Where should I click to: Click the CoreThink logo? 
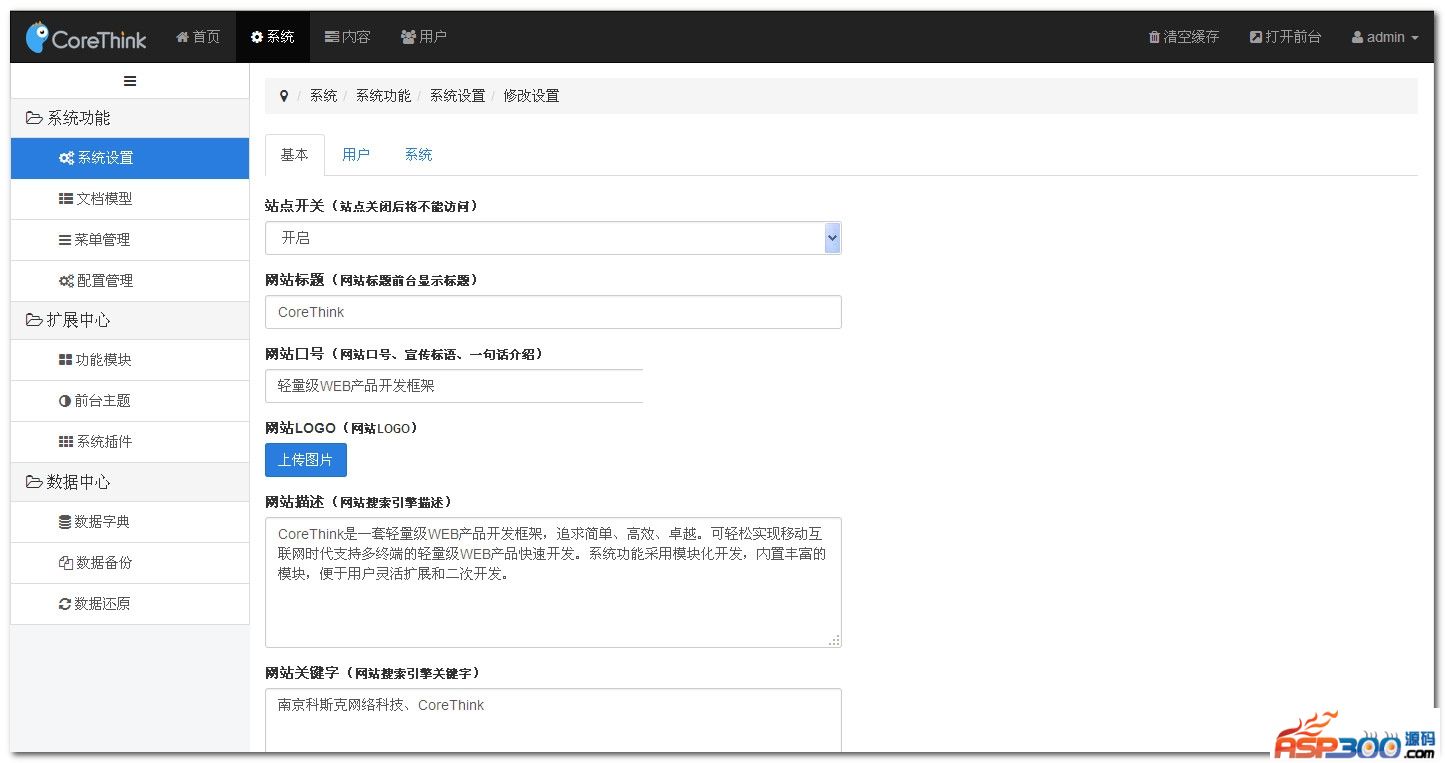[x=86, y=38]
